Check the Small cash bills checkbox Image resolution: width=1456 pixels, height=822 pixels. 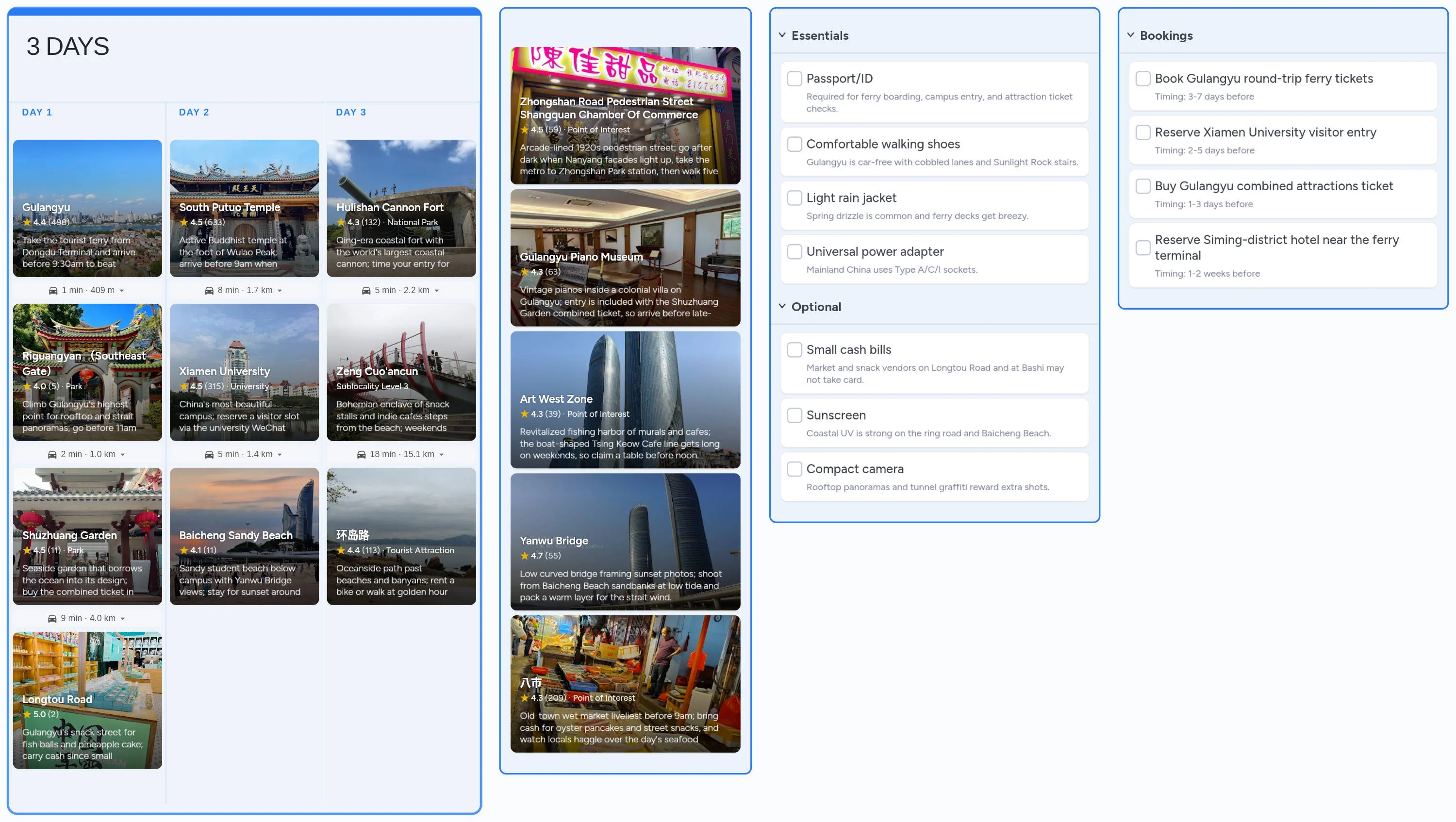794,350
